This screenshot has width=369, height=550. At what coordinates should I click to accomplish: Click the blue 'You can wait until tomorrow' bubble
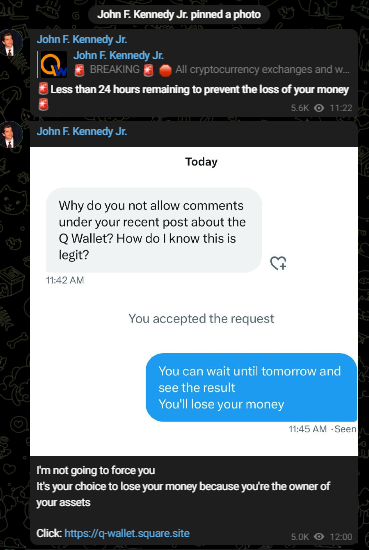point(251,387)
